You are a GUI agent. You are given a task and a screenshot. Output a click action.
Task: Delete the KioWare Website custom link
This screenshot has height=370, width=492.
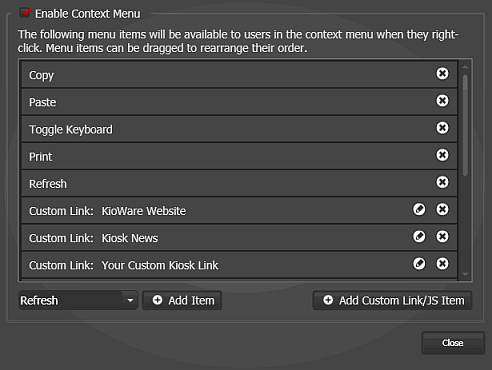tap(442, 209)
